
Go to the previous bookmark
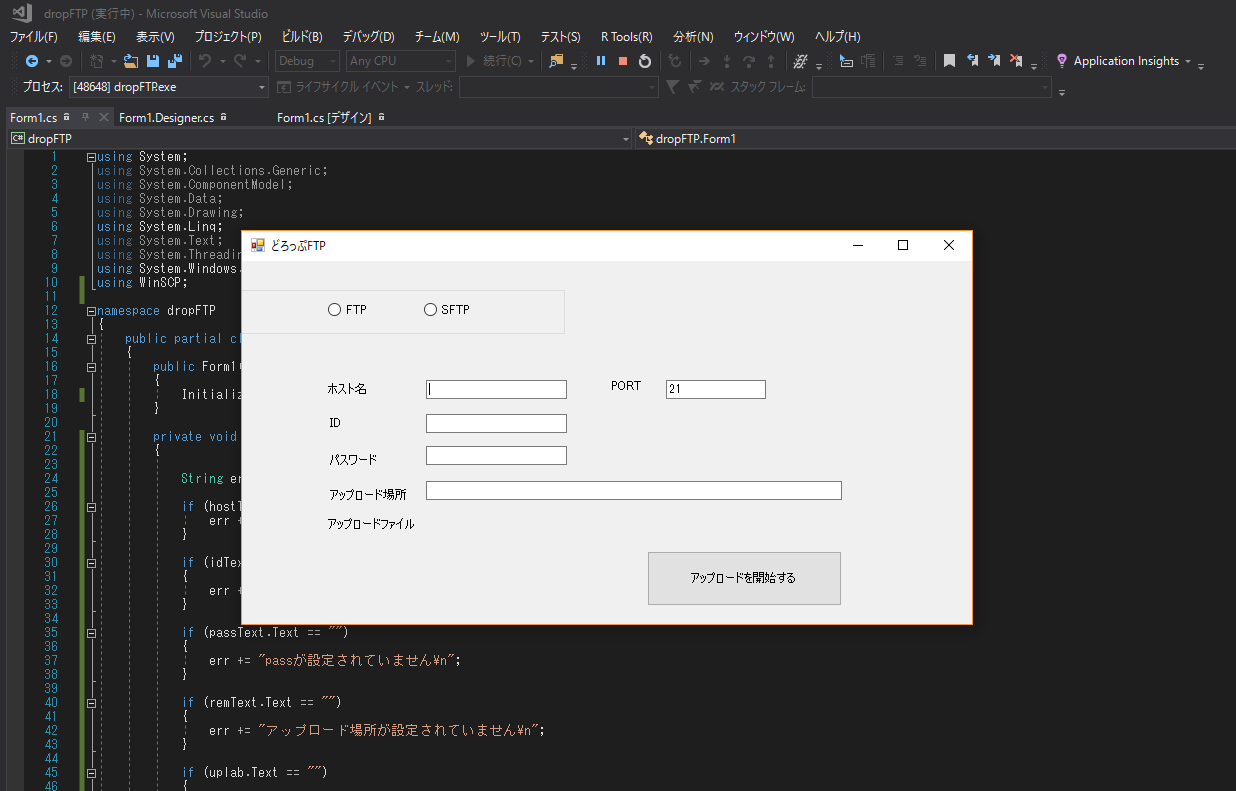(972, 61)
